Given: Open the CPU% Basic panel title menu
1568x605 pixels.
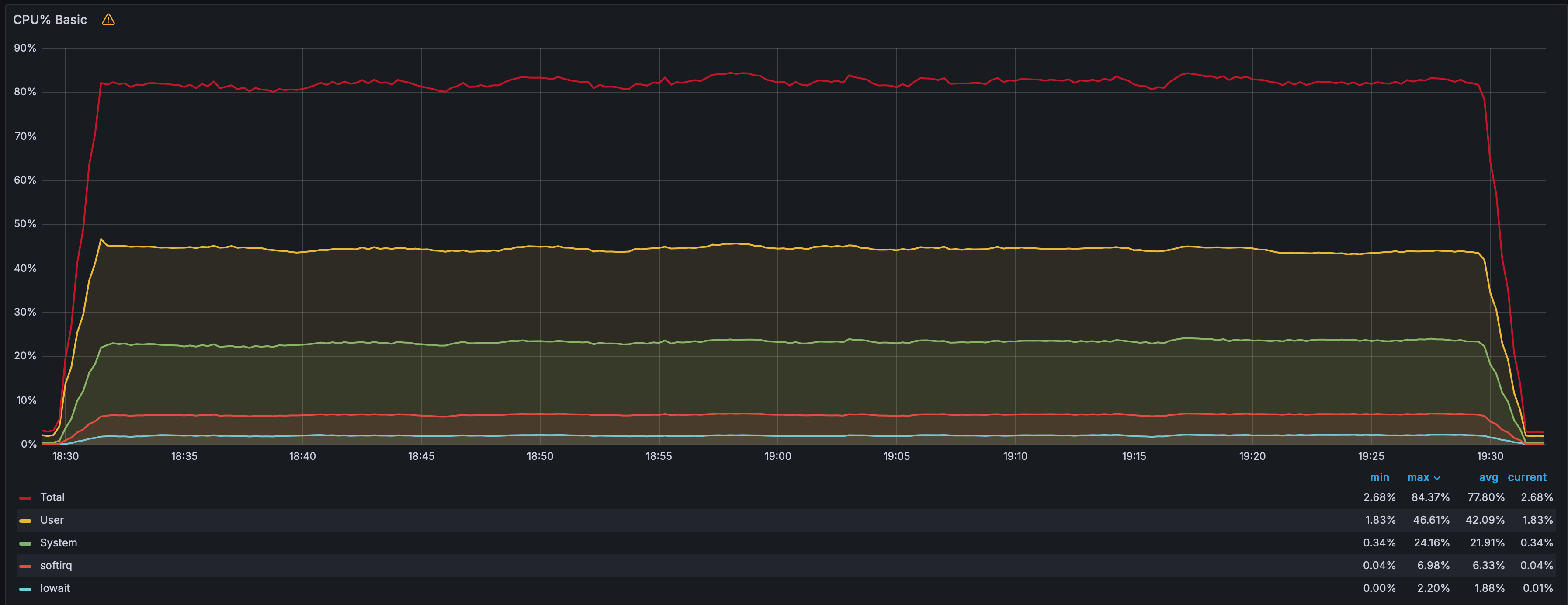Looking at the screenshot, I should click(50, 20).
